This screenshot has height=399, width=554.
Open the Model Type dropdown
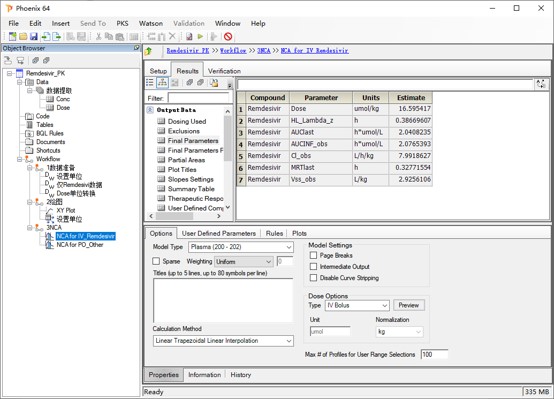241,247
